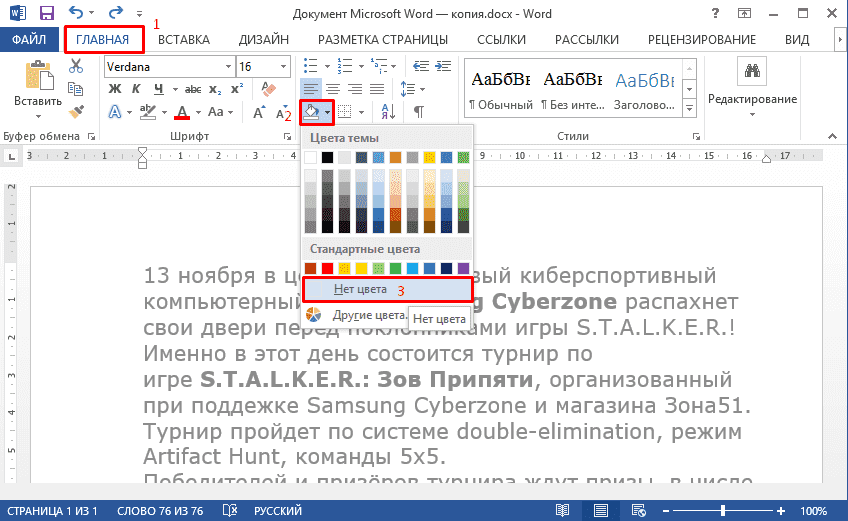
Task: Switch to the ВСТАВКА tab
Action: tap(184, 39)
